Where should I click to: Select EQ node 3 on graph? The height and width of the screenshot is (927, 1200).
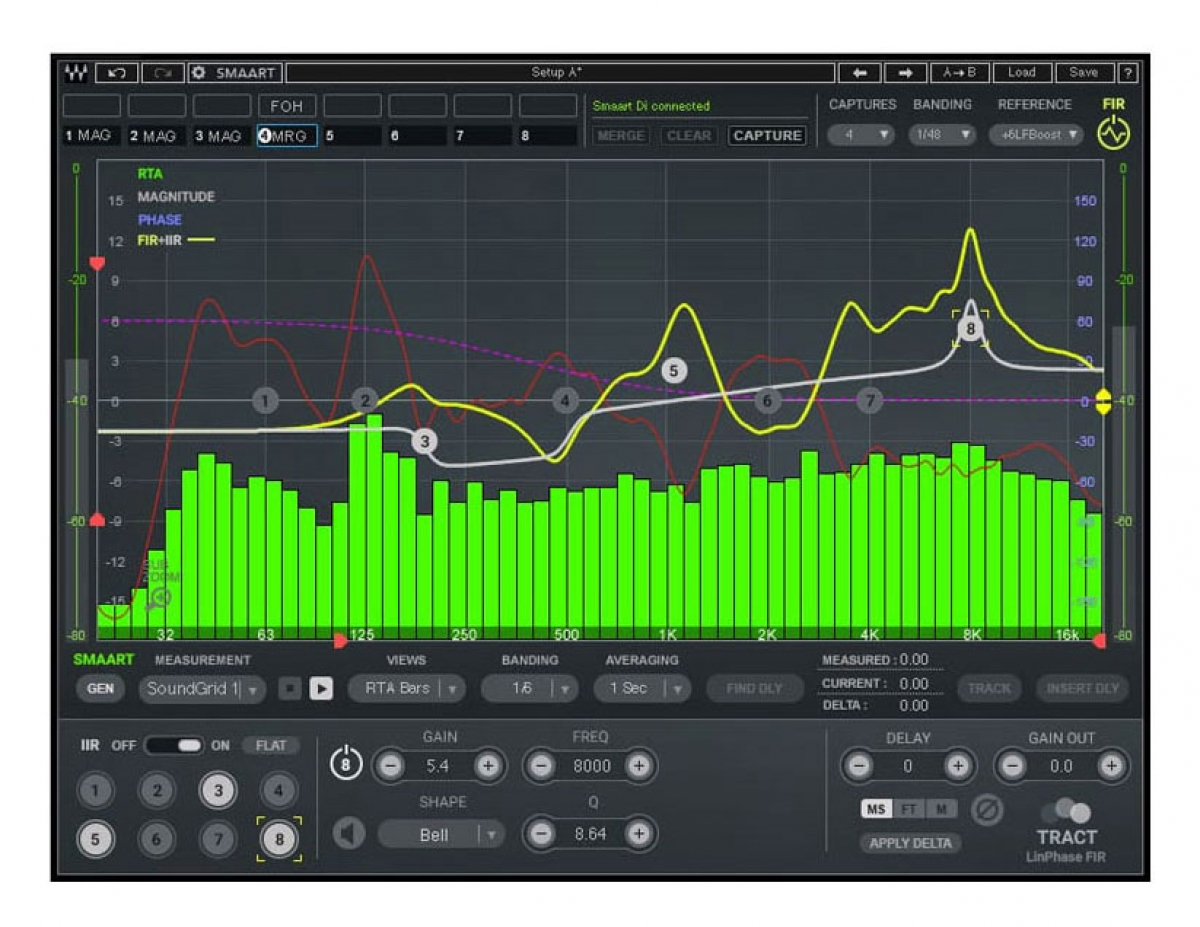click(424, 441)
